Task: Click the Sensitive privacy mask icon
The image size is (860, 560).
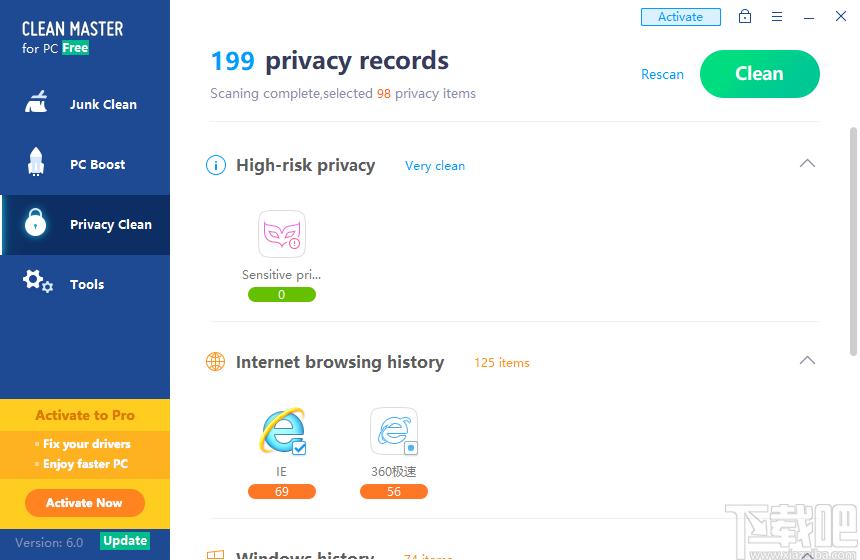Action: (x=282, y=234)
